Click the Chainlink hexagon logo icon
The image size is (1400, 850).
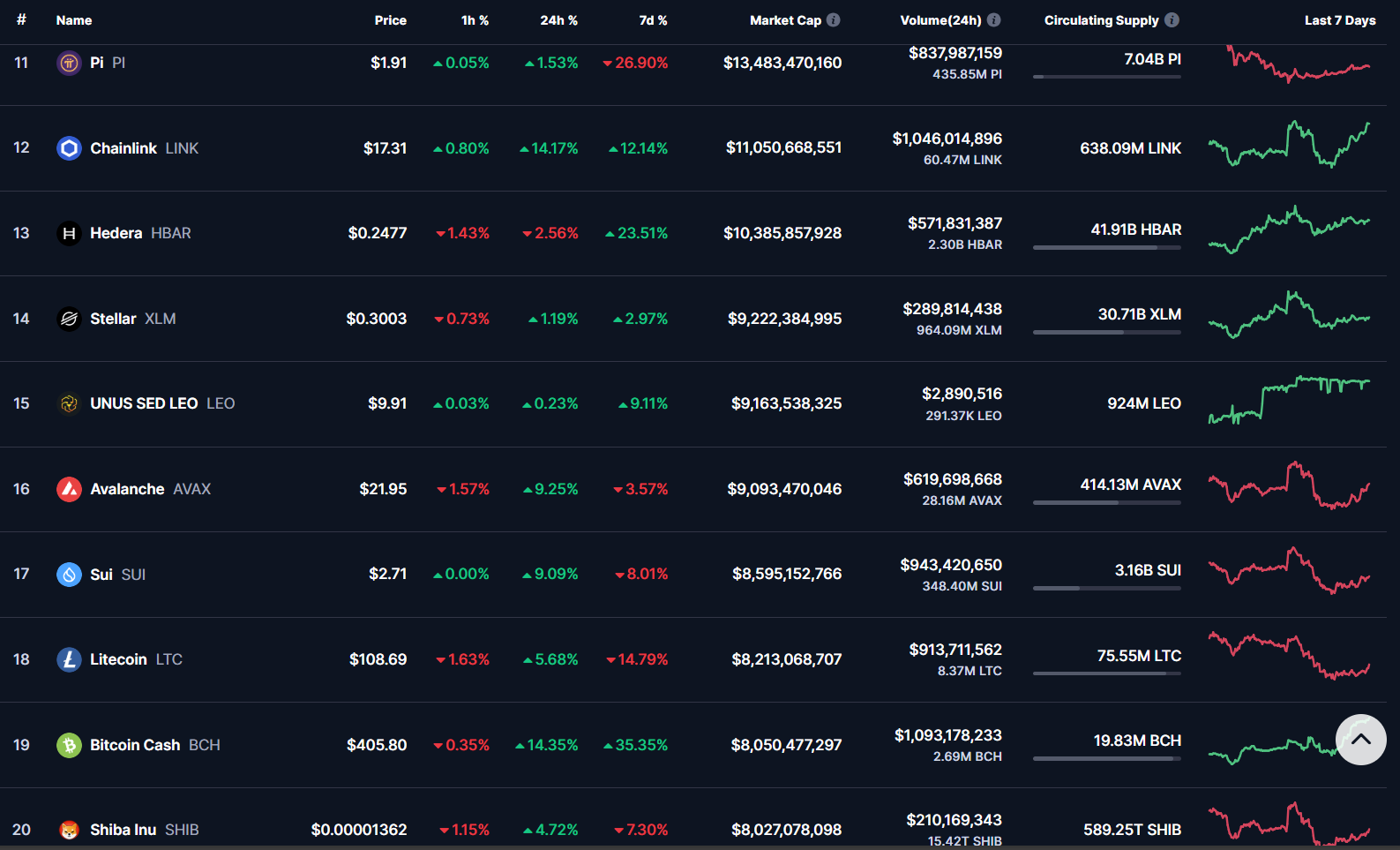(69, 148)
